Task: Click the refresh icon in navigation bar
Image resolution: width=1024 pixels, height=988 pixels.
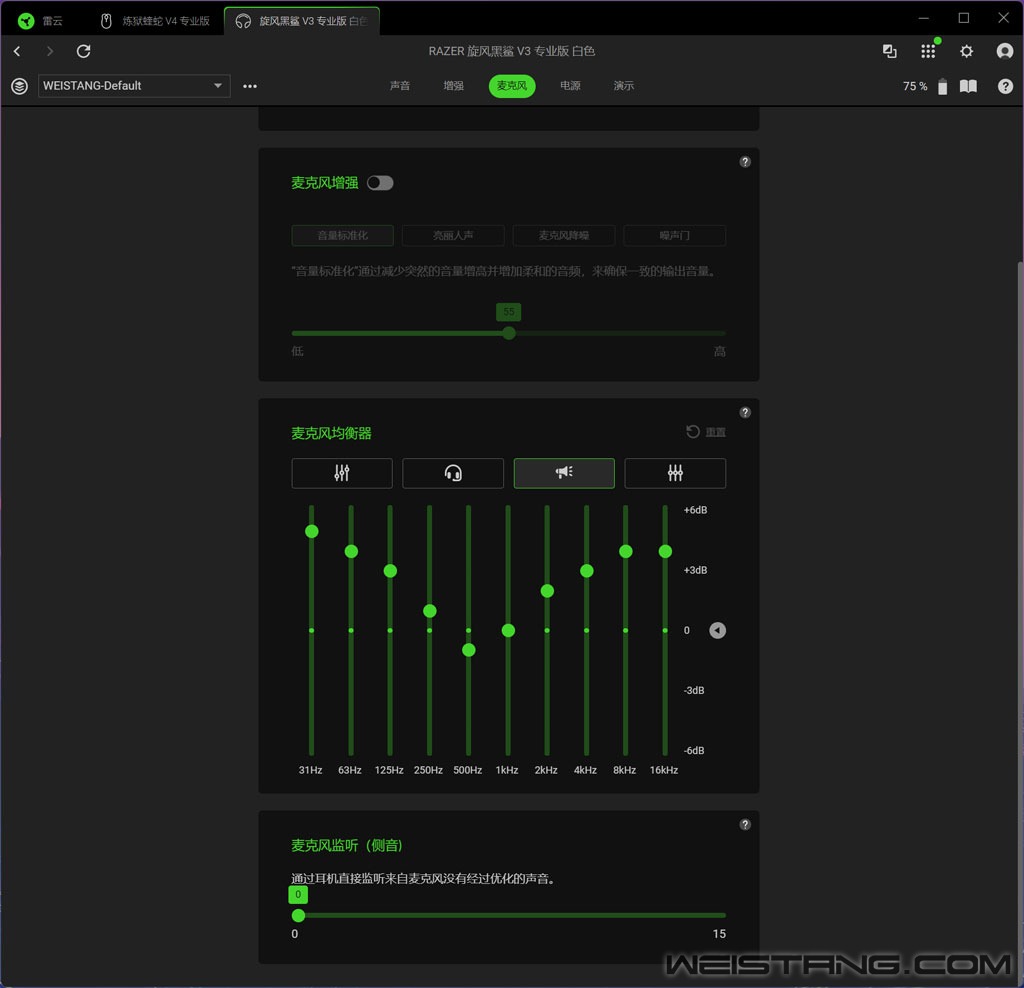Action: click(84, 51)
